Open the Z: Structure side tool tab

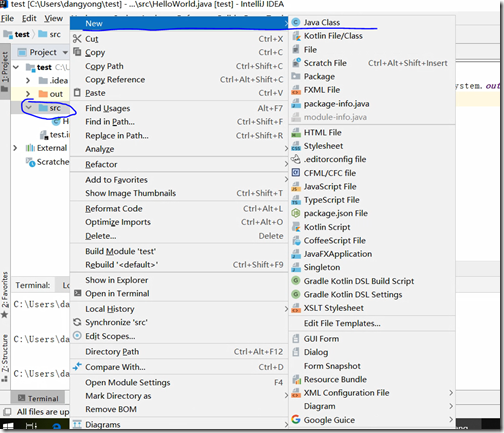[x=5, y=358]
